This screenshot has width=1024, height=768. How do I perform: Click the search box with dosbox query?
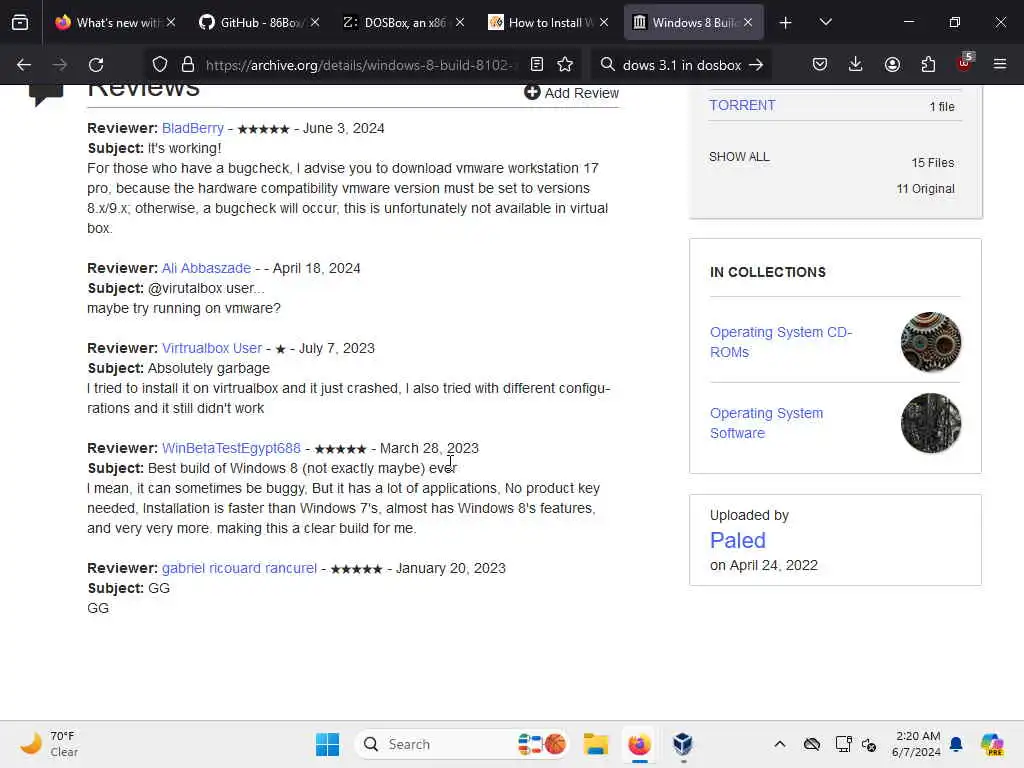pos(681,65)
